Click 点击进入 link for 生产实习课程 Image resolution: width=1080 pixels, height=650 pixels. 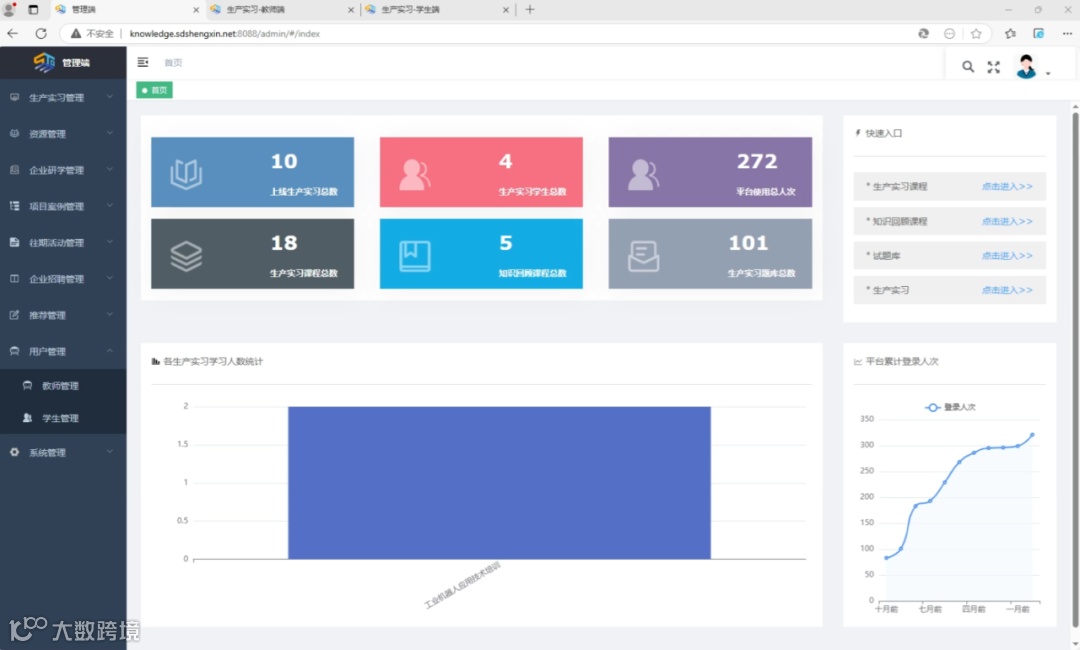tap(1007, 187)
